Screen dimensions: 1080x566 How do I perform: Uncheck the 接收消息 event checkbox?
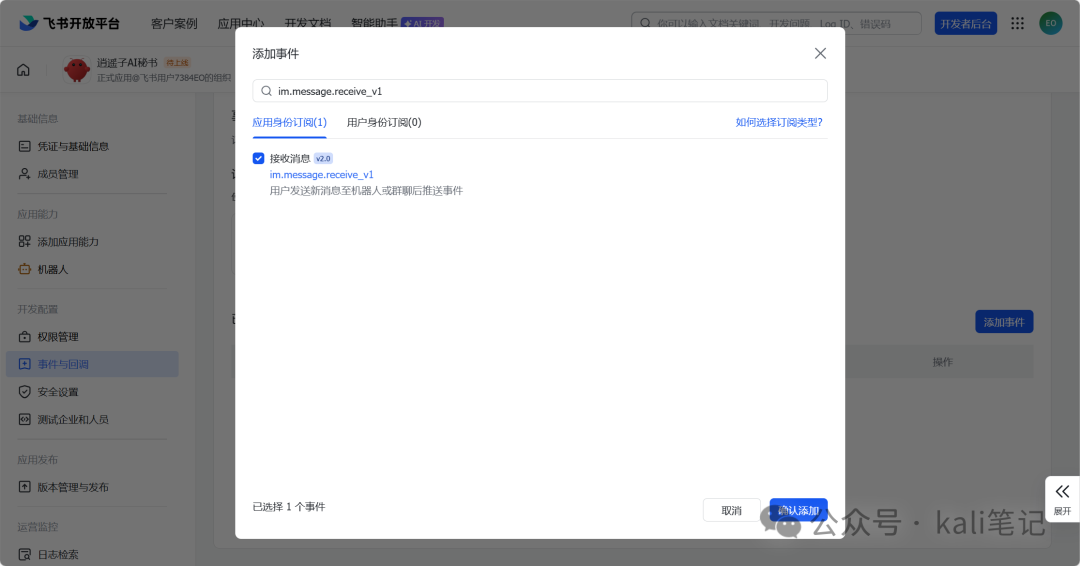(258, 158)
